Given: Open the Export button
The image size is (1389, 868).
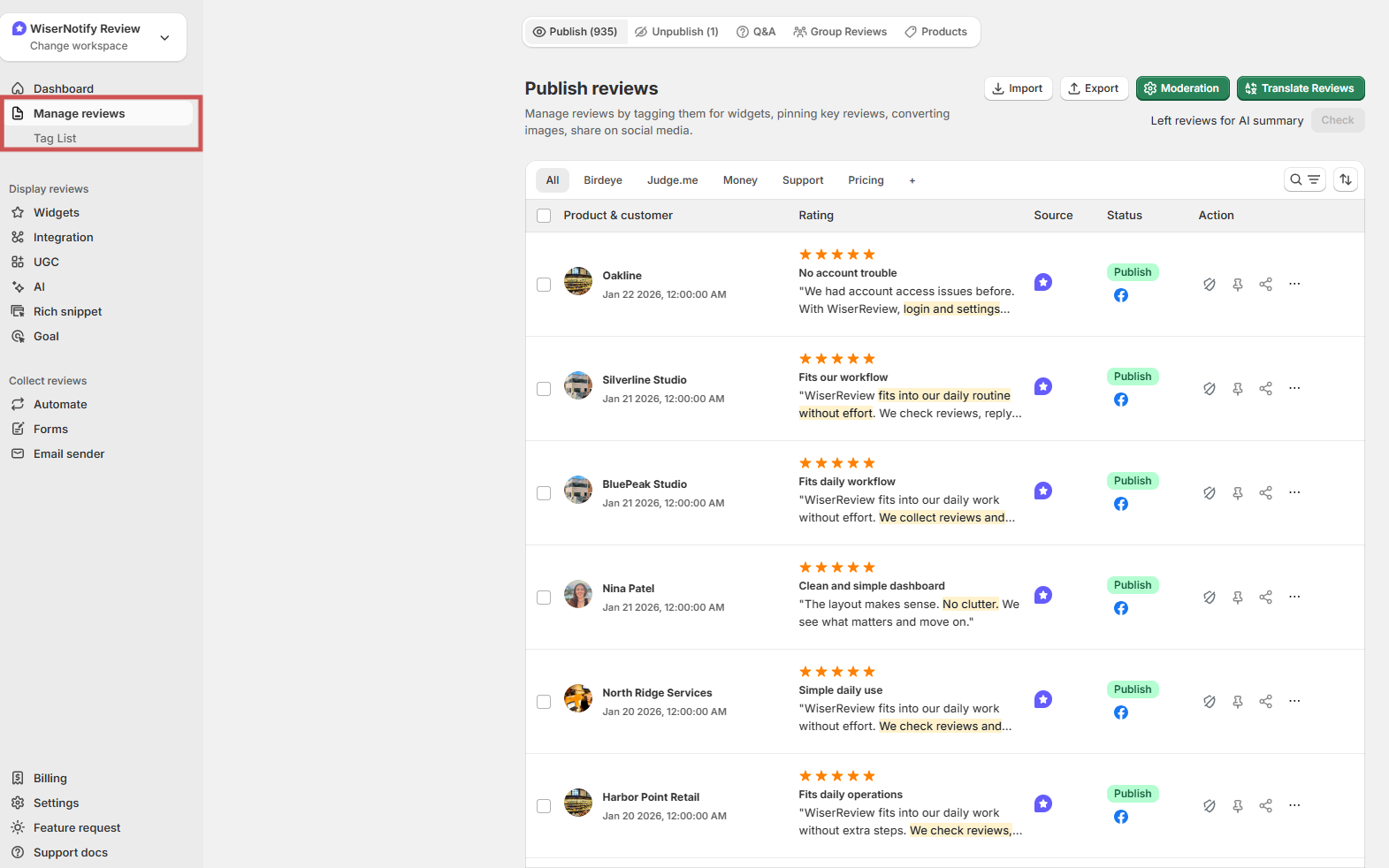Looking at the screenshot, I should (x=1094, y=88).
